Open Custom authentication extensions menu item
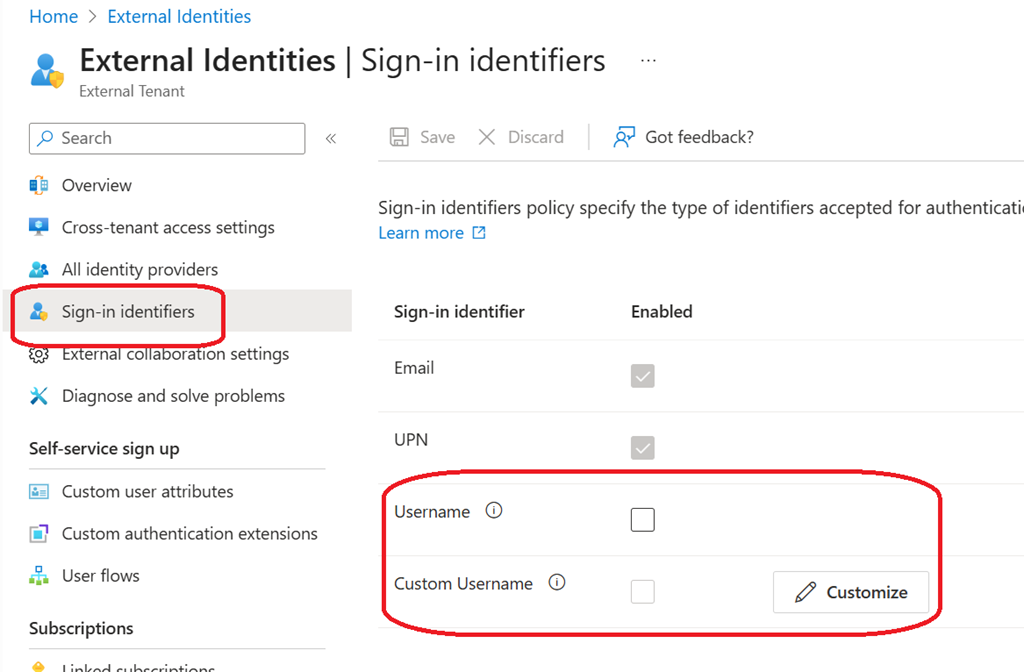This screenshot has height=672, width=1024. point(189,533)
